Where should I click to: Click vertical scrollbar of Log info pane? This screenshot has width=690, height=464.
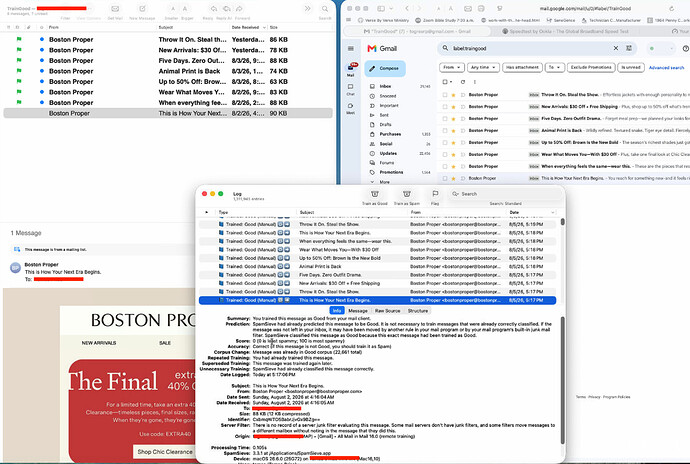point(562,379)
